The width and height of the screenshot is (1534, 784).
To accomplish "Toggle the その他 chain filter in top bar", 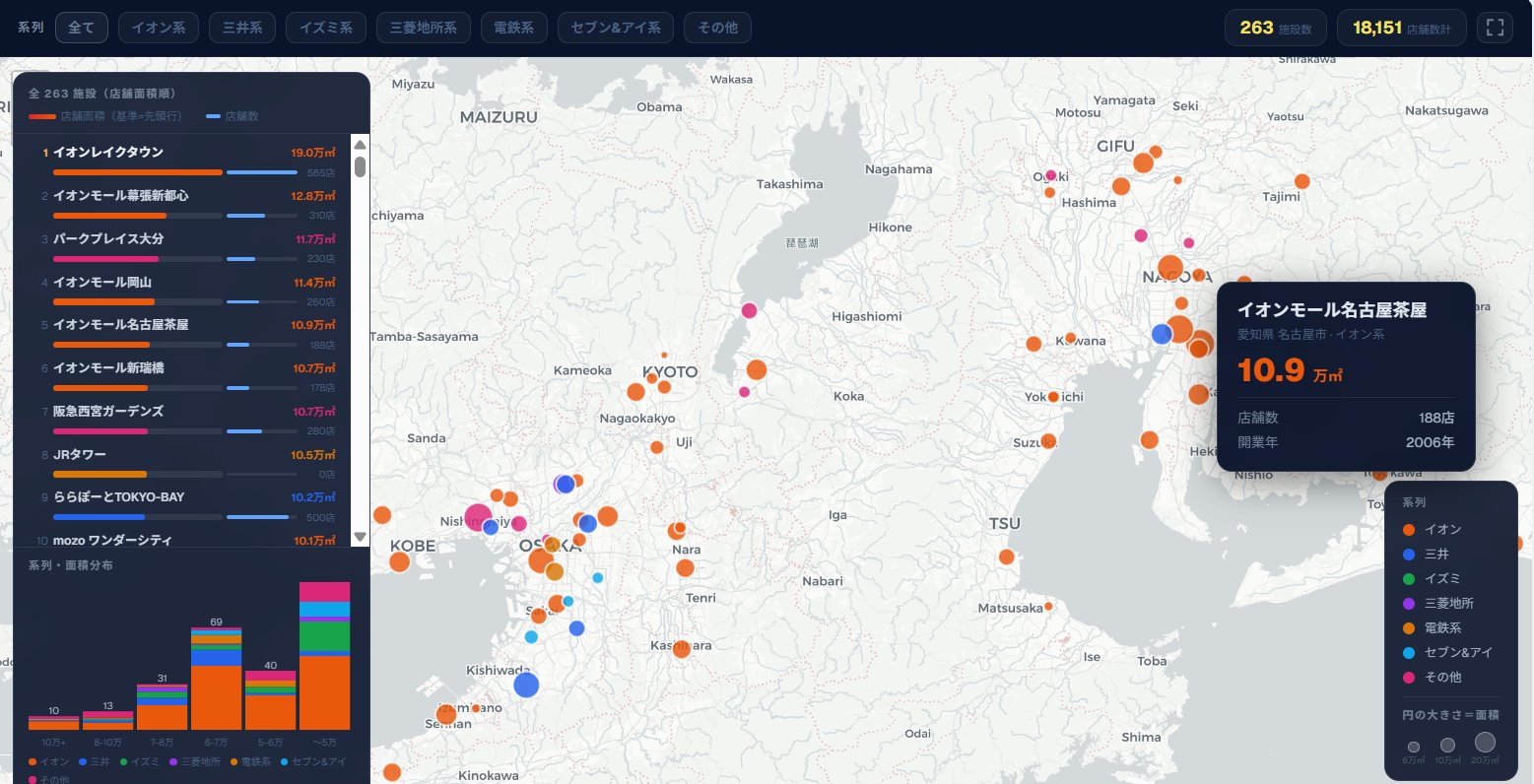I will point(717,28).
